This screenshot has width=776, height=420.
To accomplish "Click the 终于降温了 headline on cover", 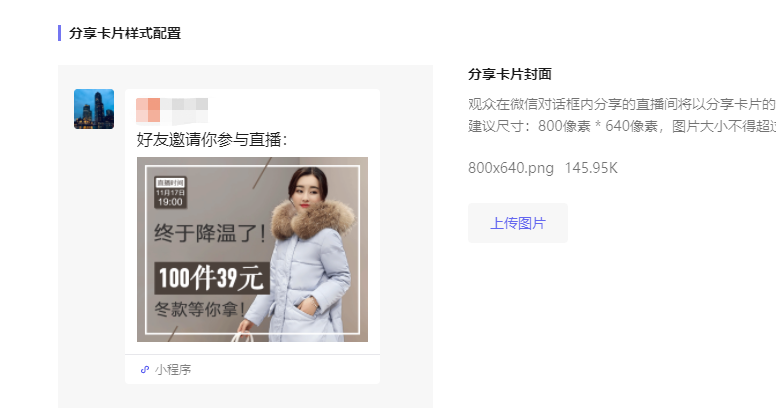I will coord(210,233).
